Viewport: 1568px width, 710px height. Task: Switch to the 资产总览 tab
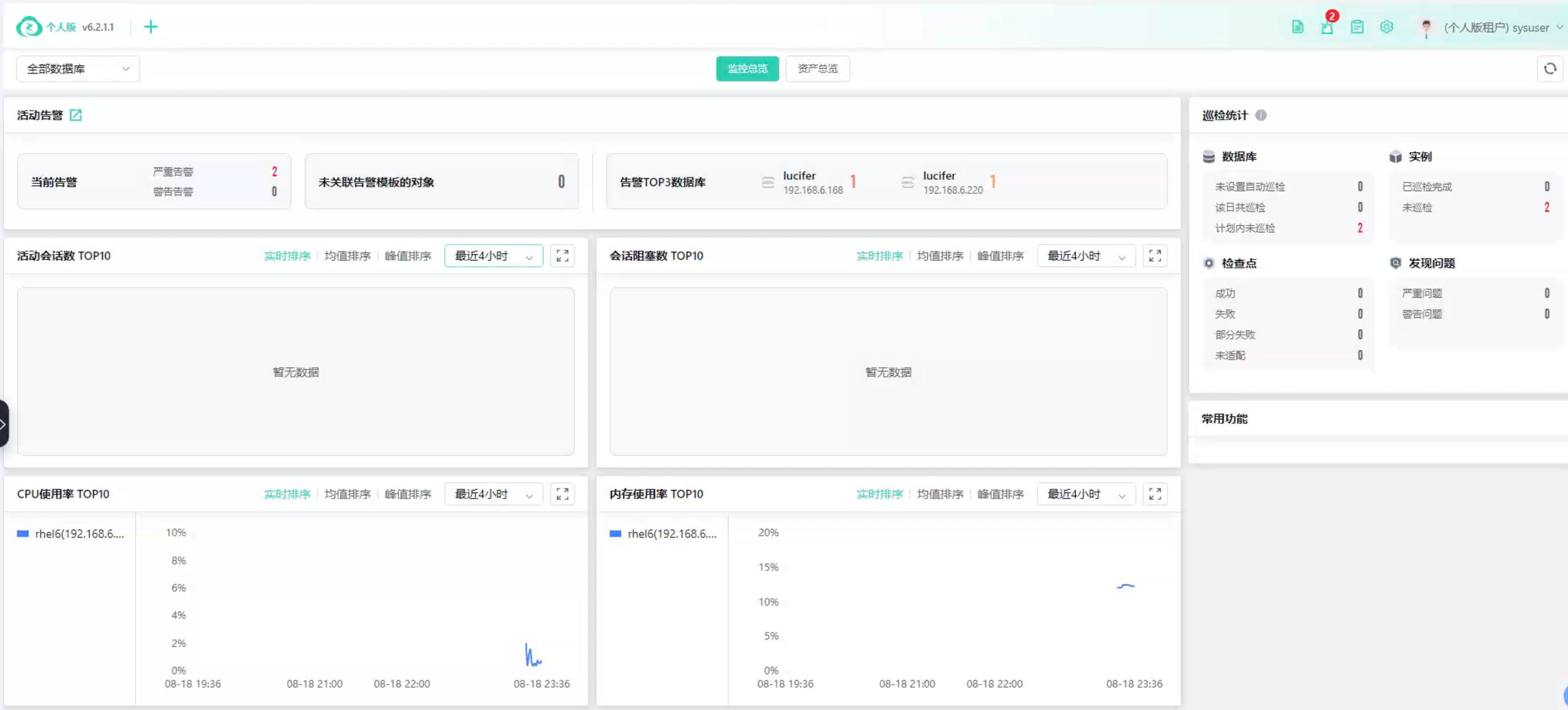tap(817, 69)
